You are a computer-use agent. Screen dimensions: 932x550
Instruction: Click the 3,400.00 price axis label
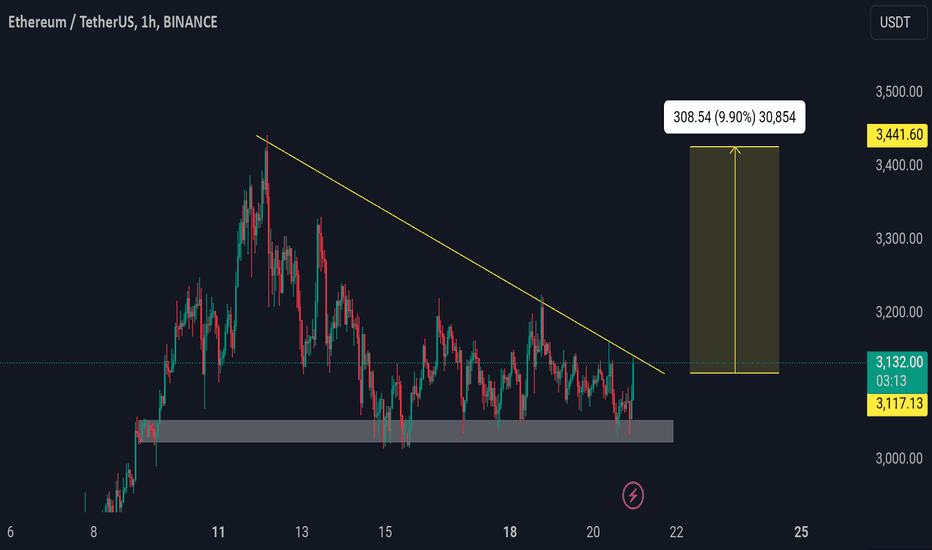[899, 165]
